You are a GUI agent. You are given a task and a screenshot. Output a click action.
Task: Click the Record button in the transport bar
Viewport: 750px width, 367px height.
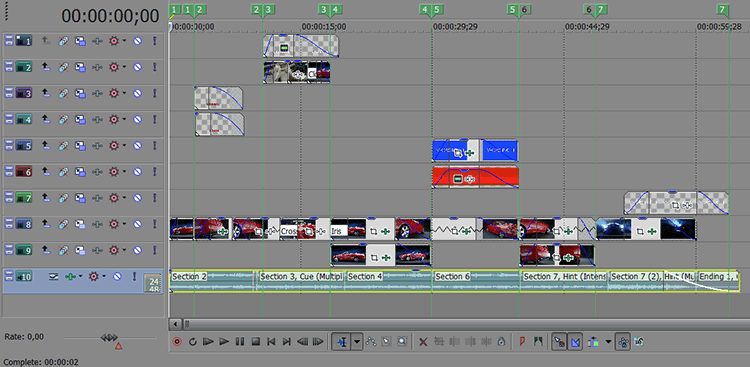coord(177,342)
